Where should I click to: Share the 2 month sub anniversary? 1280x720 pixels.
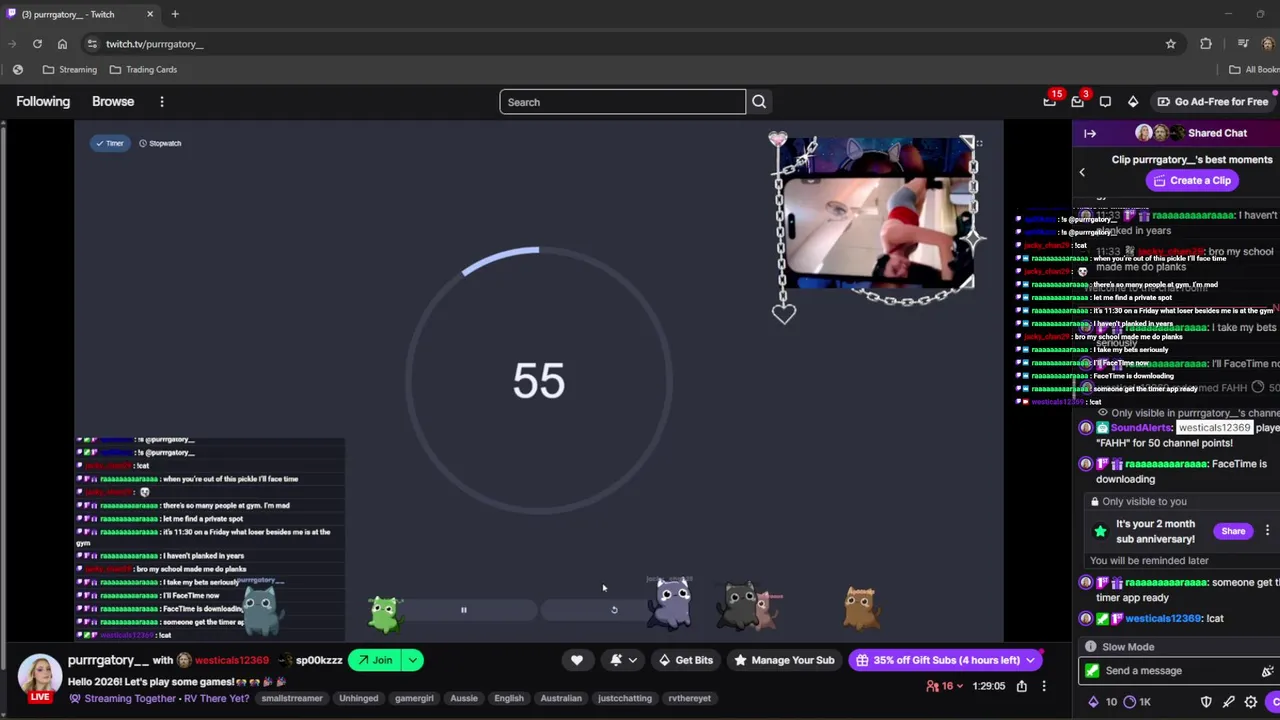click(1233, 531)
